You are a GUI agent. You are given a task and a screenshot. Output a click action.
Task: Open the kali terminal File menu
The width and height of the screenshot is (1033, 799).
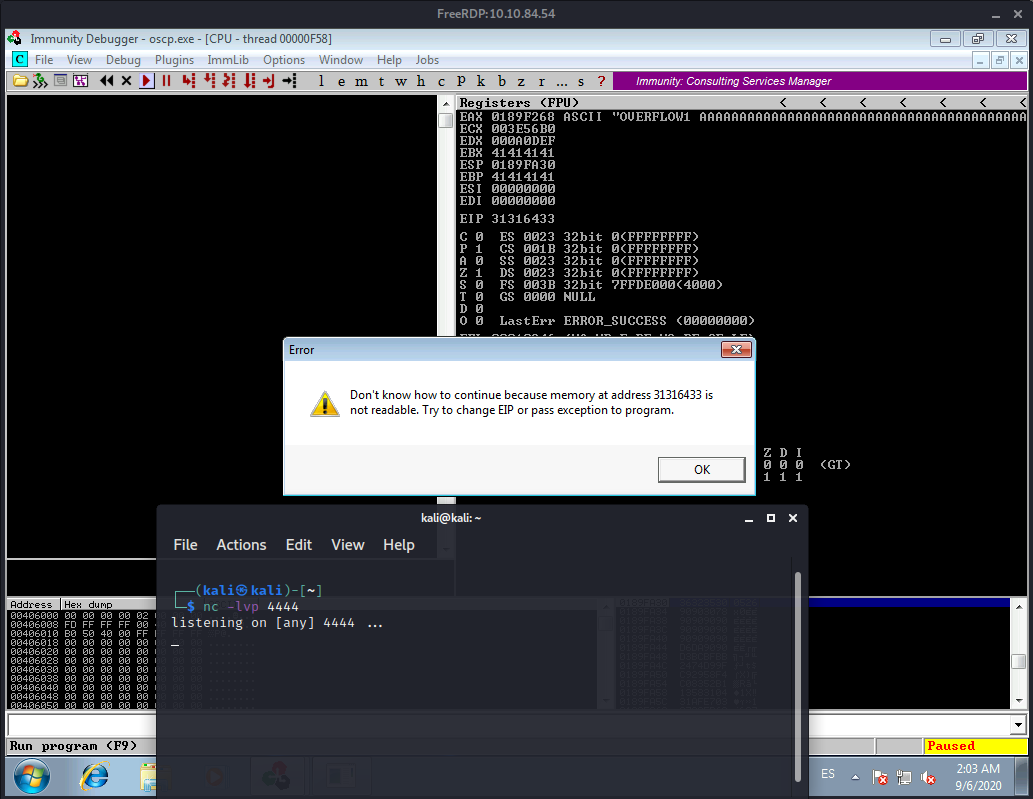point(185,545)
